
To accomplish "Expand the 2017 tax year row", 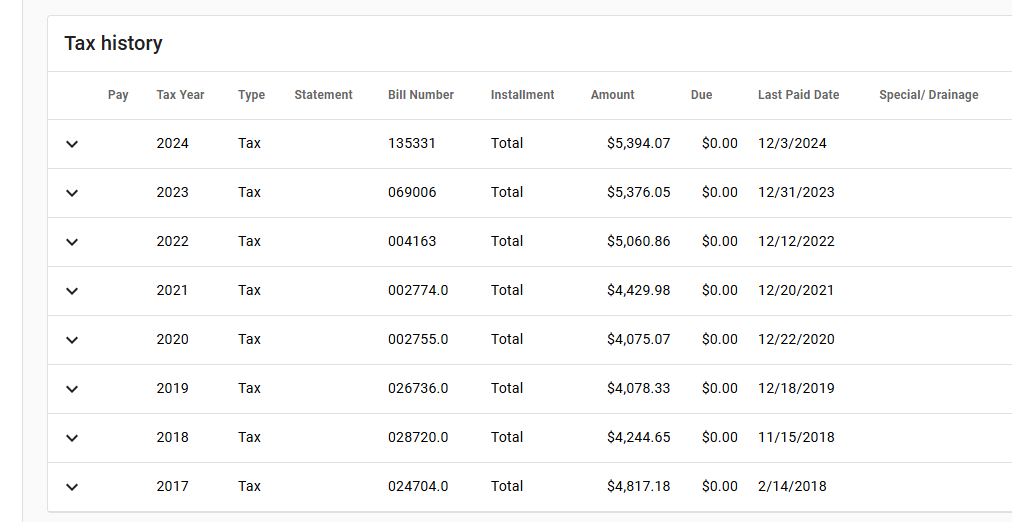I will coord(72,487).
